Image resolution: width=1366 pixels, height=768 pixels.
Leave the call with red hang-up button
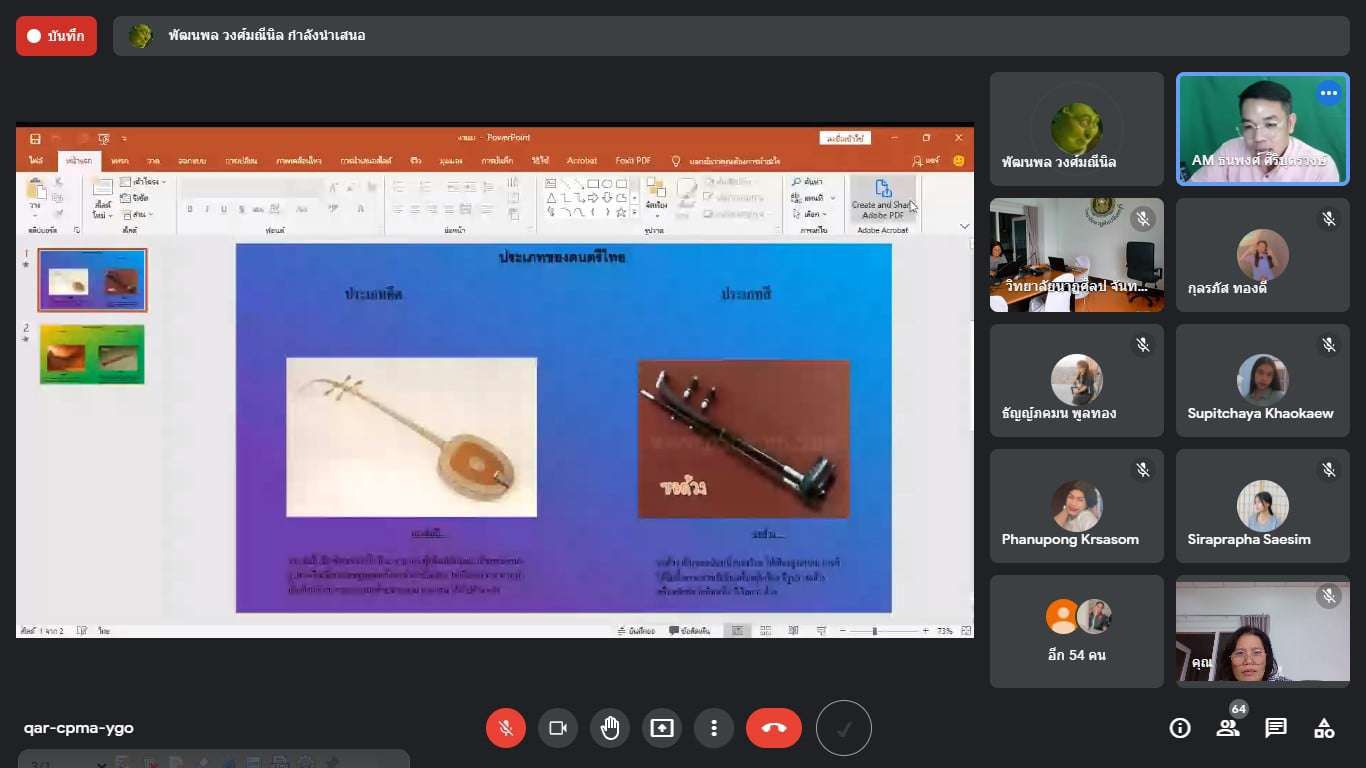774,728
